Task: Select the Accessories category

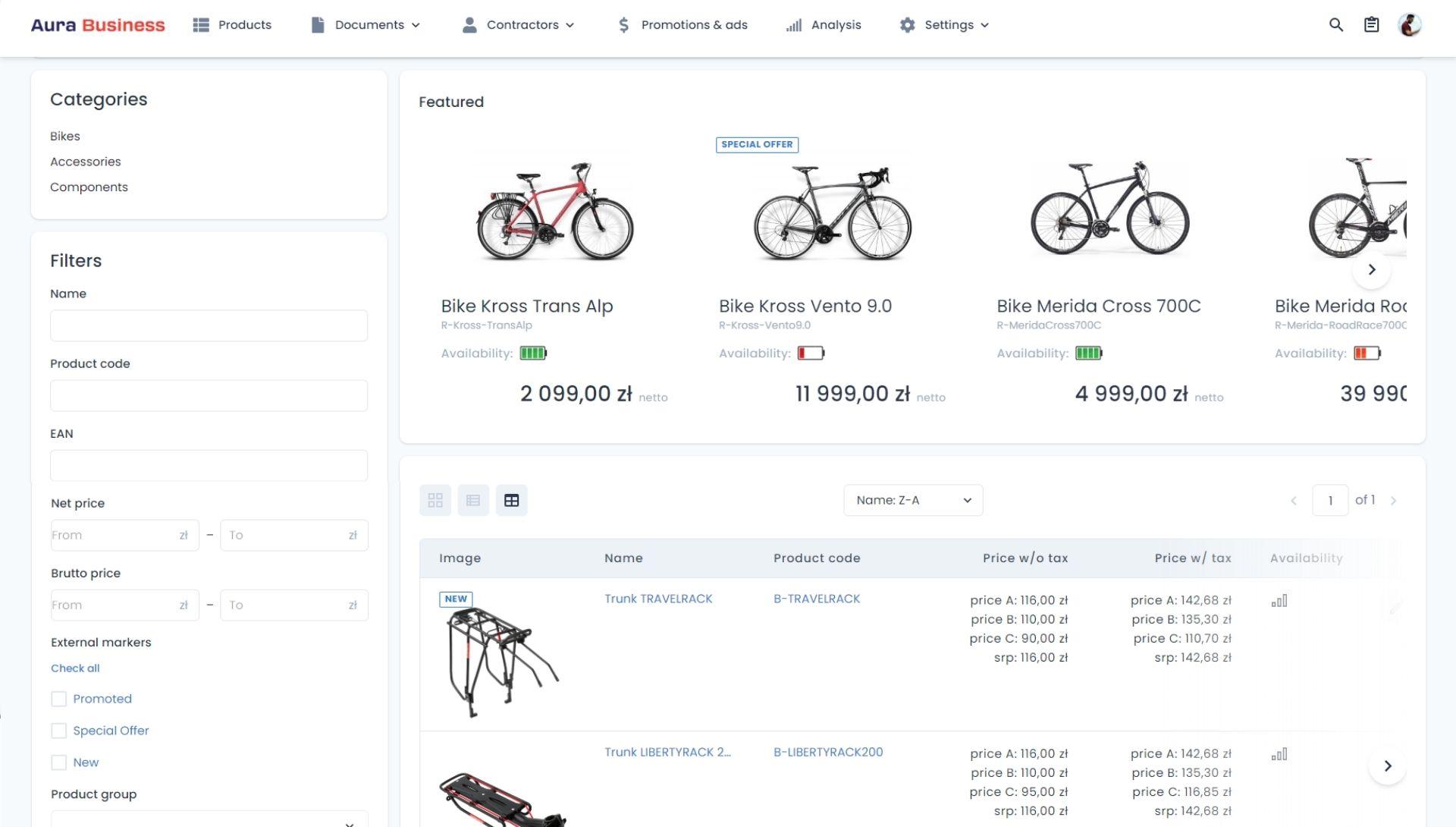Action: click(x=86, y=162)
